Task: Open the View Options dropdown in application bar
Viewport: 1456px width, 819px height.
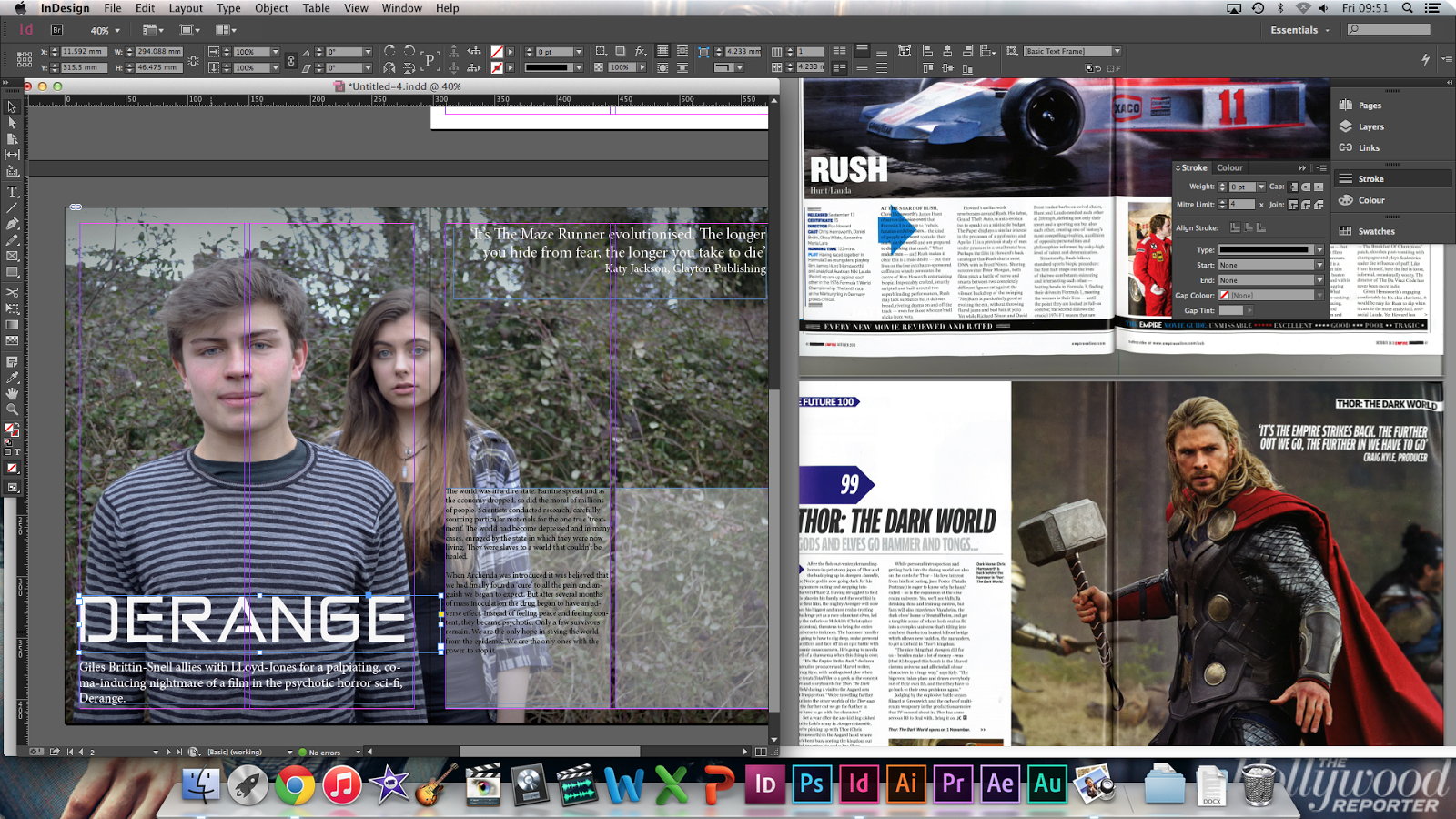Action: (152, 30)
